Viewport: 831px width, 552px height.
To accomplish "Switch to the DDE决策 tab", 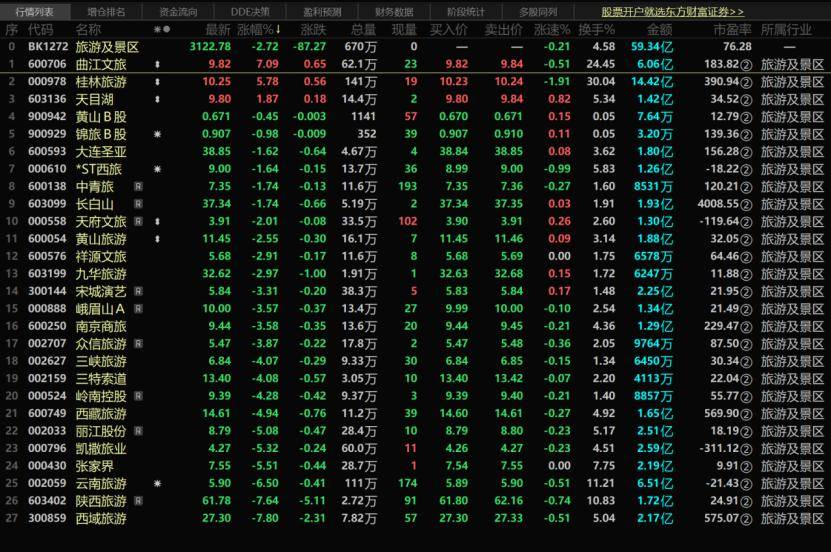I will click(250, 12).
